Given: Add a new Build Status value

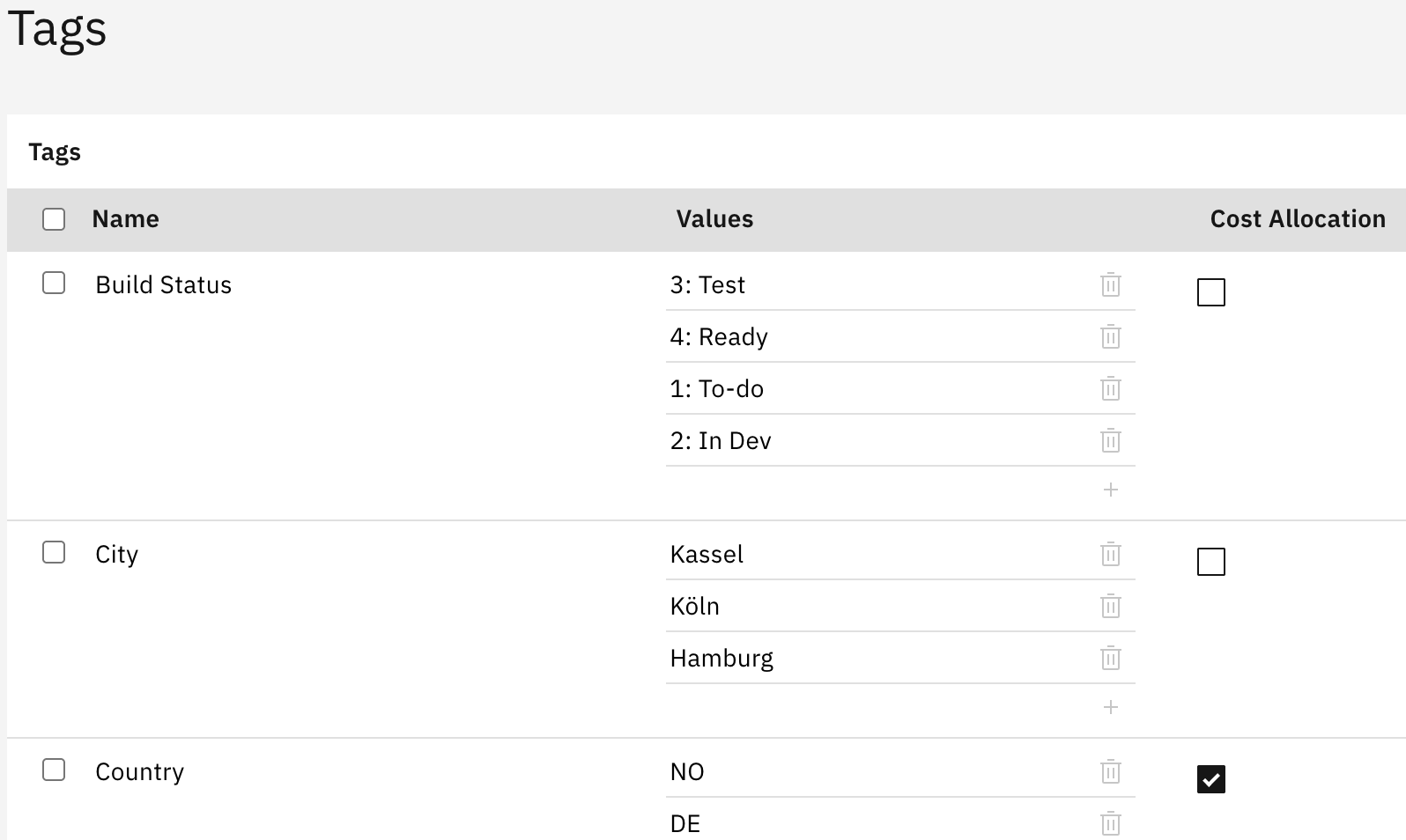Looking at the screenshot, I should click(x=1110, y=490).
